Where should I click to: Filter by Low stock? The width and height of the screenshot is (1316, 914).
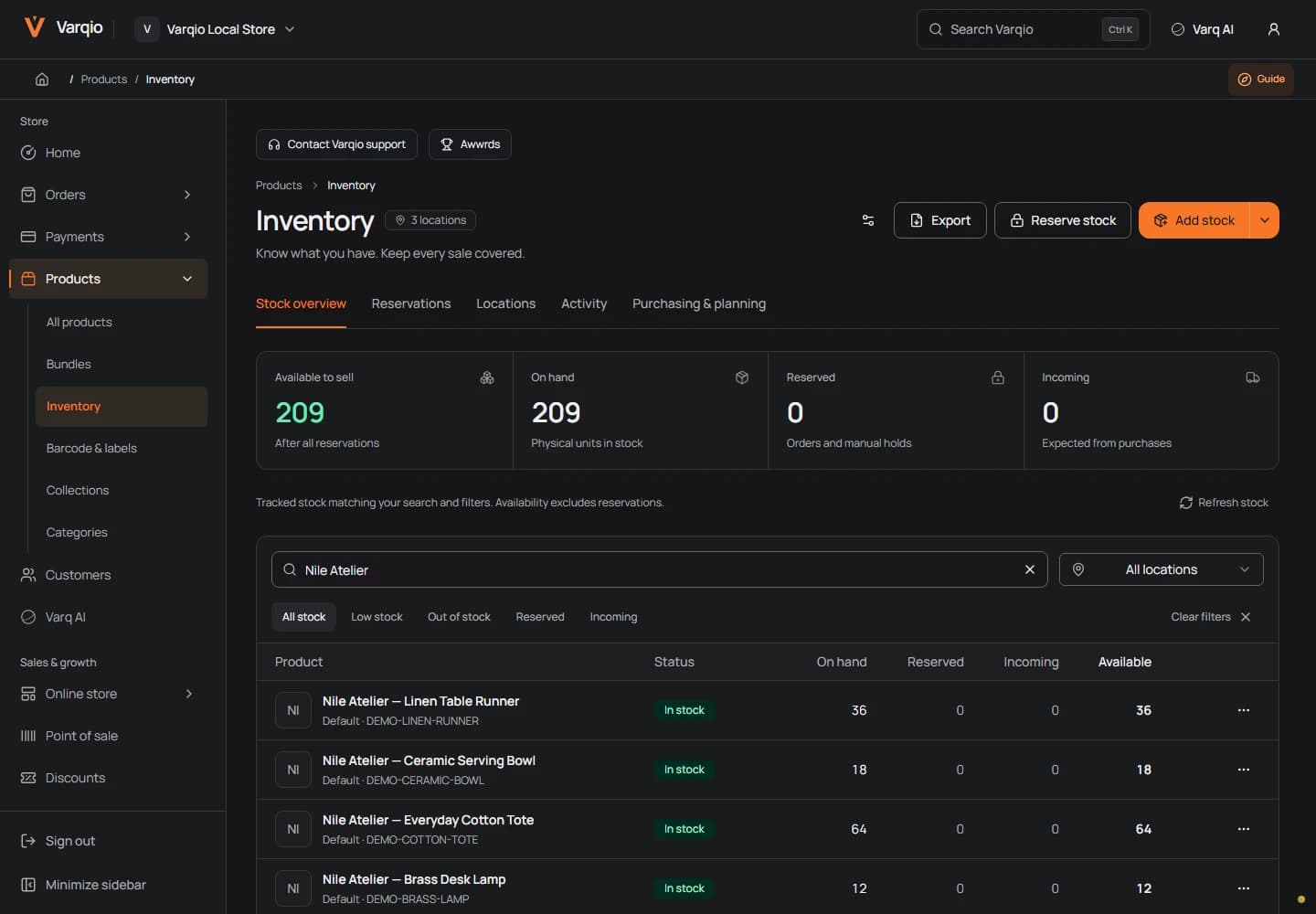point(377,617)
